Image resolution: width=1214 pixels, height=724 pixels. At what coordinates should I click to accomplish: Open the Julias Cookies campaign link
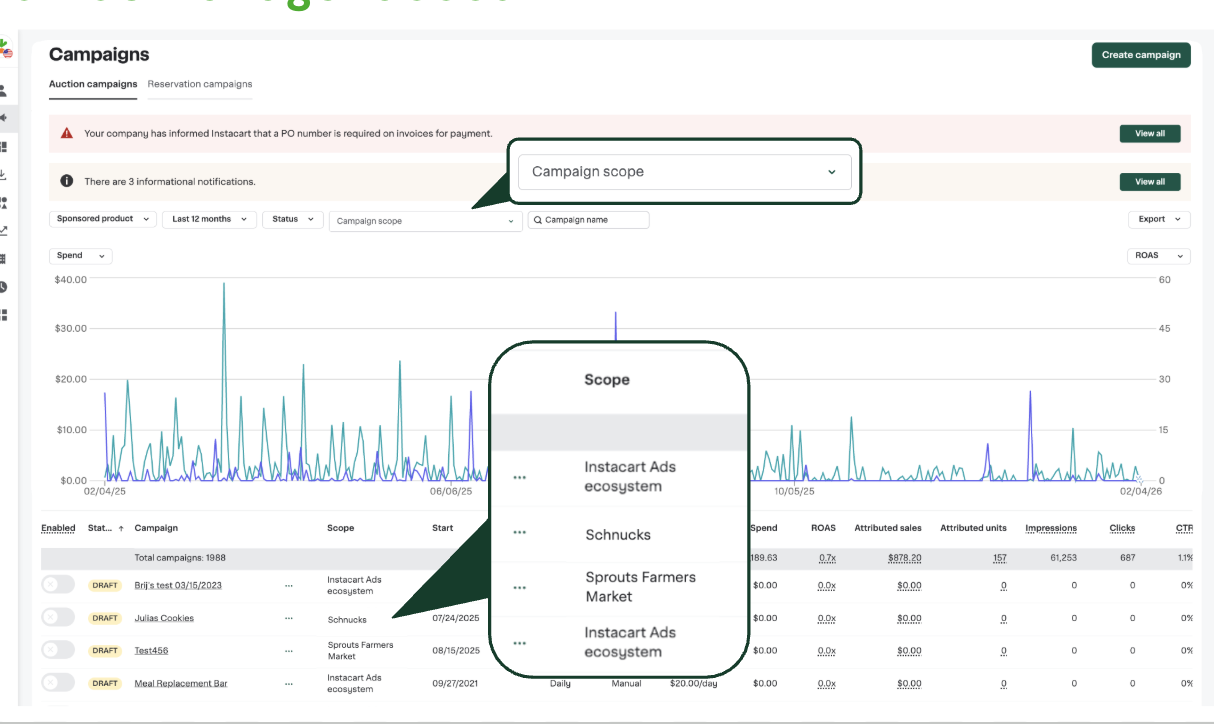point(164,618)
